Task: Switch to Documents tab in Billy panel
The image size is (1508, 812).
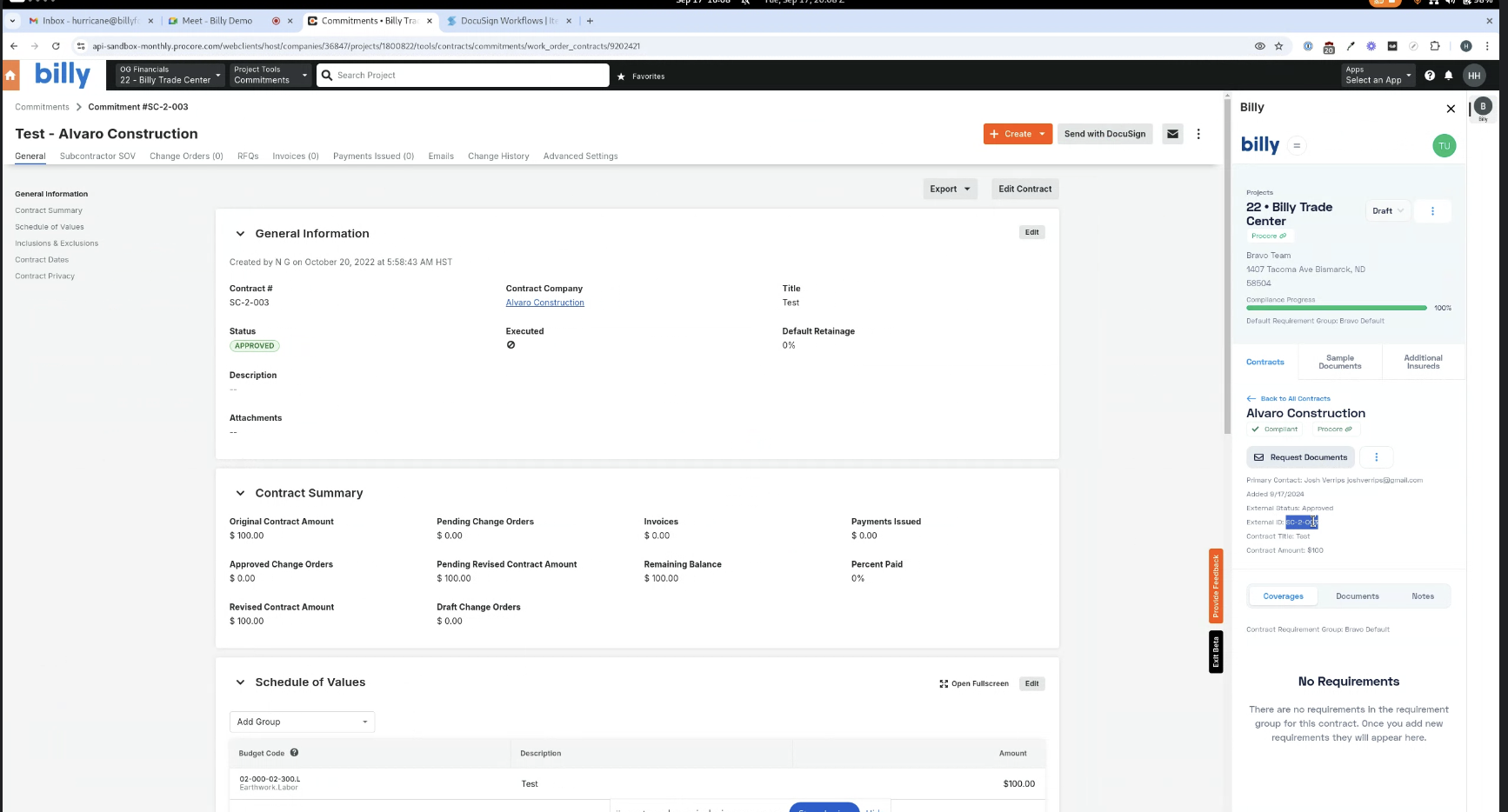Action: 1358,596
